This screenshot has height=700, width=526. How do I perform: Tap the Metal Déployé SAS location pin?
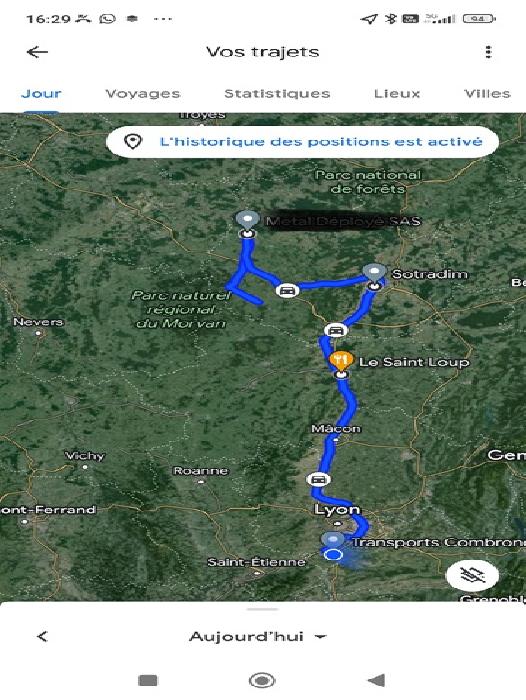(x=247, y=220)
